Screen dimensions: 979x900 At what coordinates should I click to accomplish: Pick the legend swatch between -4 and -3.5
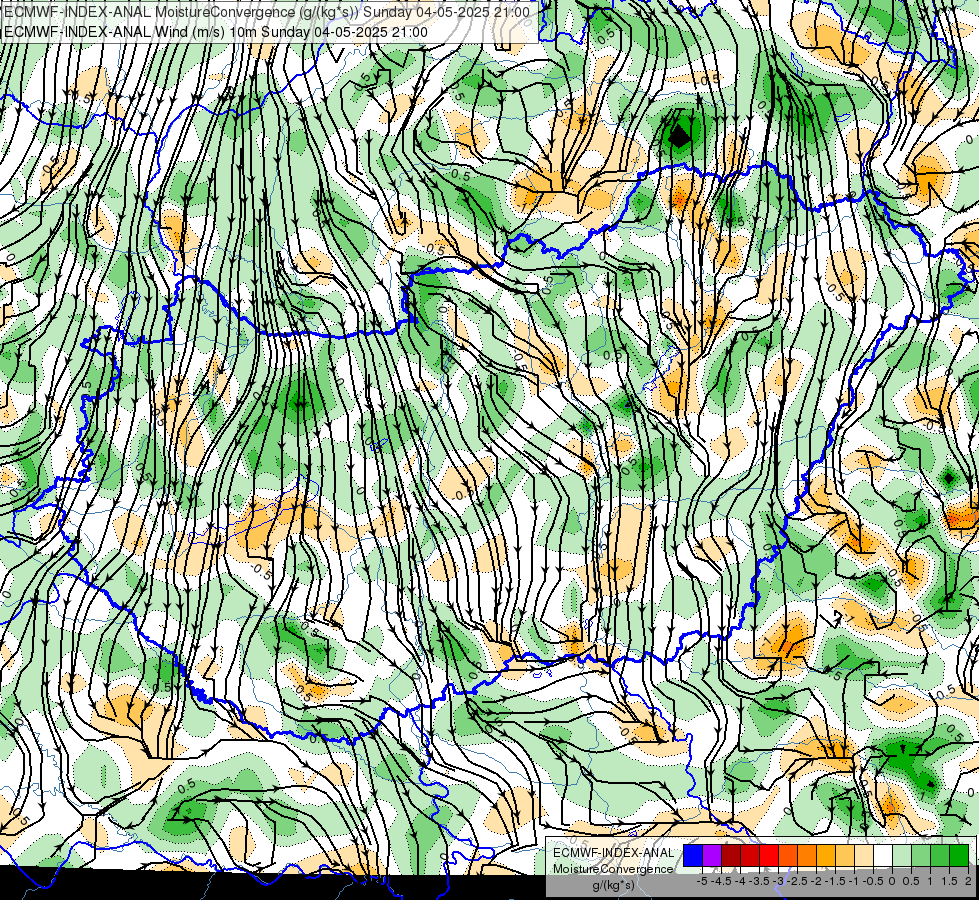750,856
